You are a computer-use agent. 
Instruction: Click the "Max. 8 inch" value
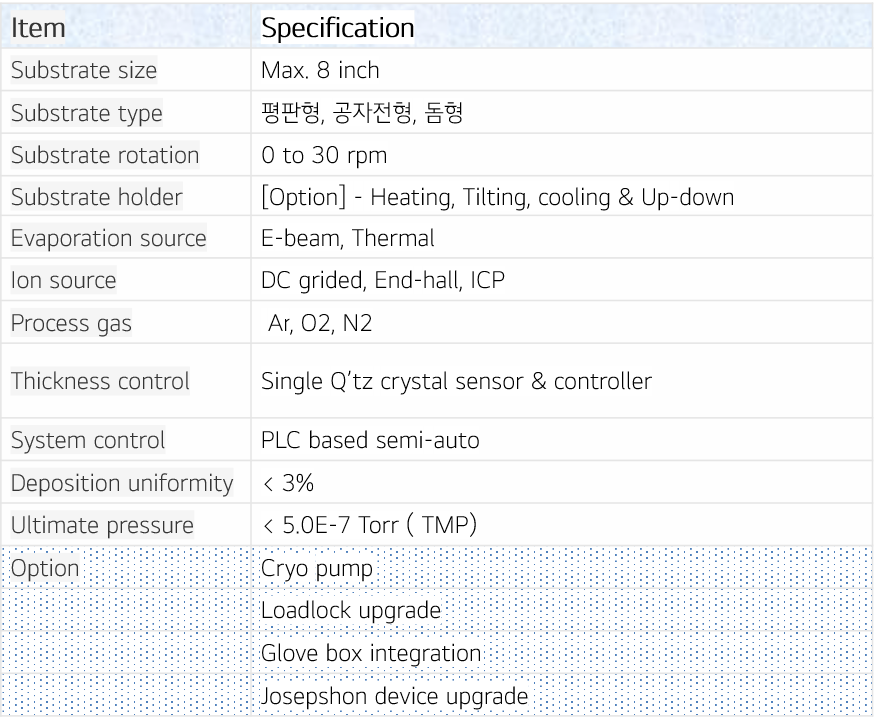[320, 71]
